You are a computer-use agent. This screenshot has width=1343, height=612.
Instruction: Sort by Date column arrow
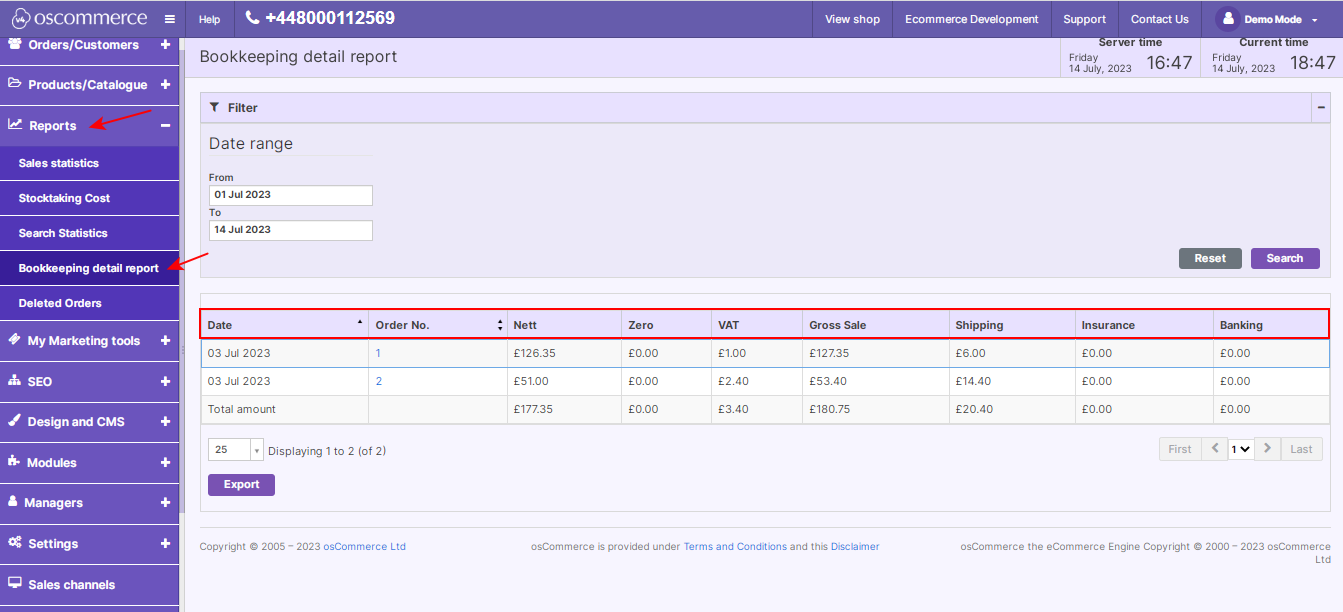coord(360,322)
